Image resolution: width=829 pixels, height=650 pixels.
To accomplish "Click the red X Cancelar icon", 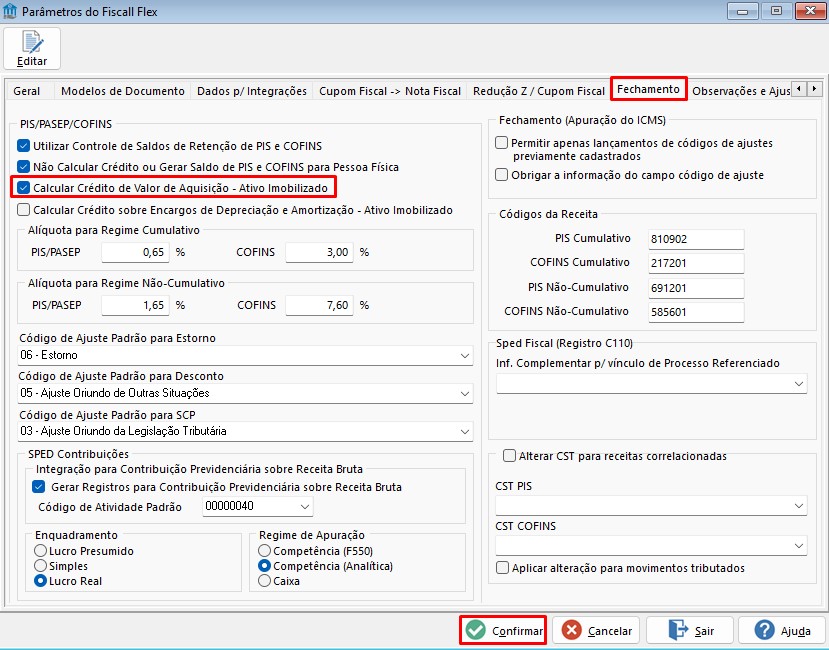I will pyautogui.click(x=572, y=630).
